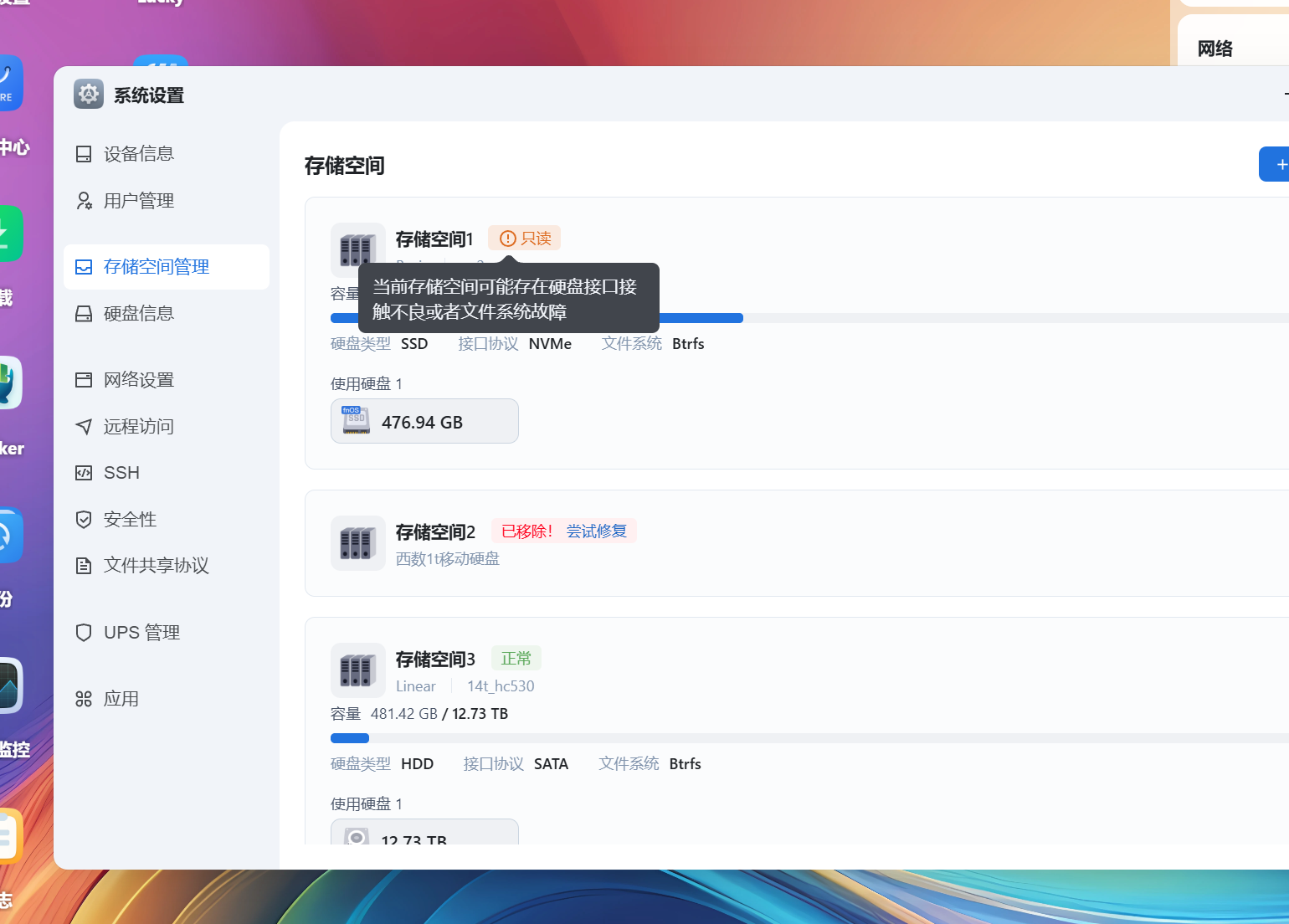Click 481.42 GB / 12.73 TB capacity text
Screen dimensions: 1289x924
(439, 714)
